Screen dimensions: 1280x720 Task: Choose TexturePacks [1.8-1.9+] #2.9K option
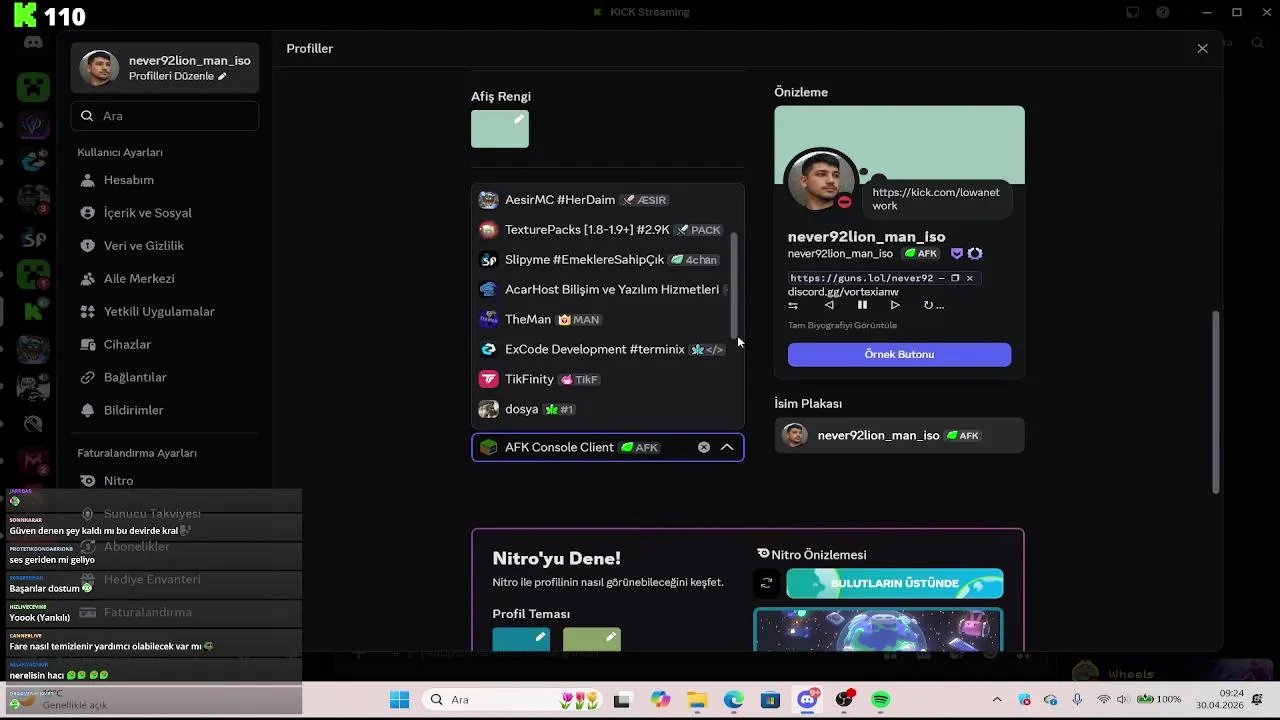point(608,230)
